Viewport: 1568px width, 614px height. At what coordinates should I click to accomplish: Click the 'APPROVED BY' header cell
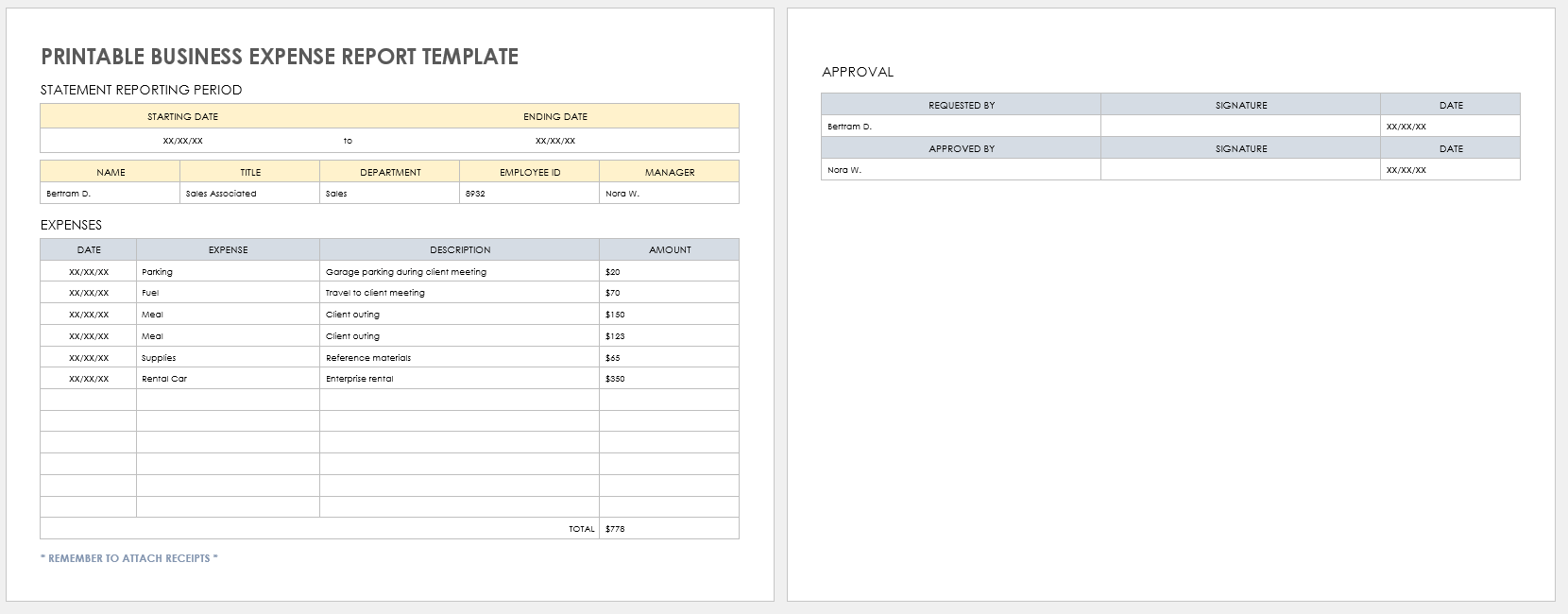962,148
